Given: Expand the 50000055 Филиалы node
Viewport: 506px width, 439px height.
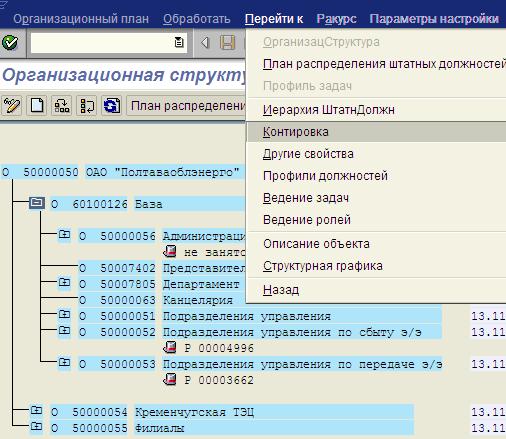Looking at the screenshot, I should pyautogui.click(x=36, y=426).
